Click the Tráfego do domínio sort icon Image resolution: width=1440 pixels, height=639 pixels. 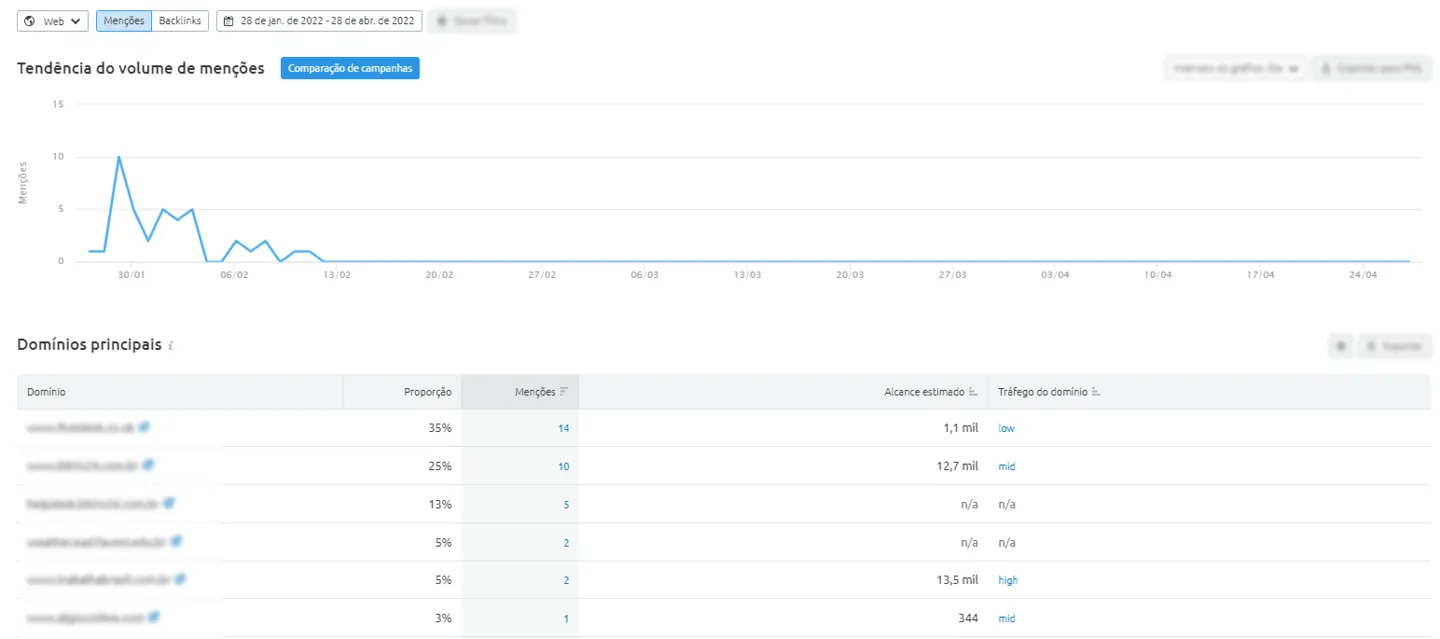click(1096, 392)
